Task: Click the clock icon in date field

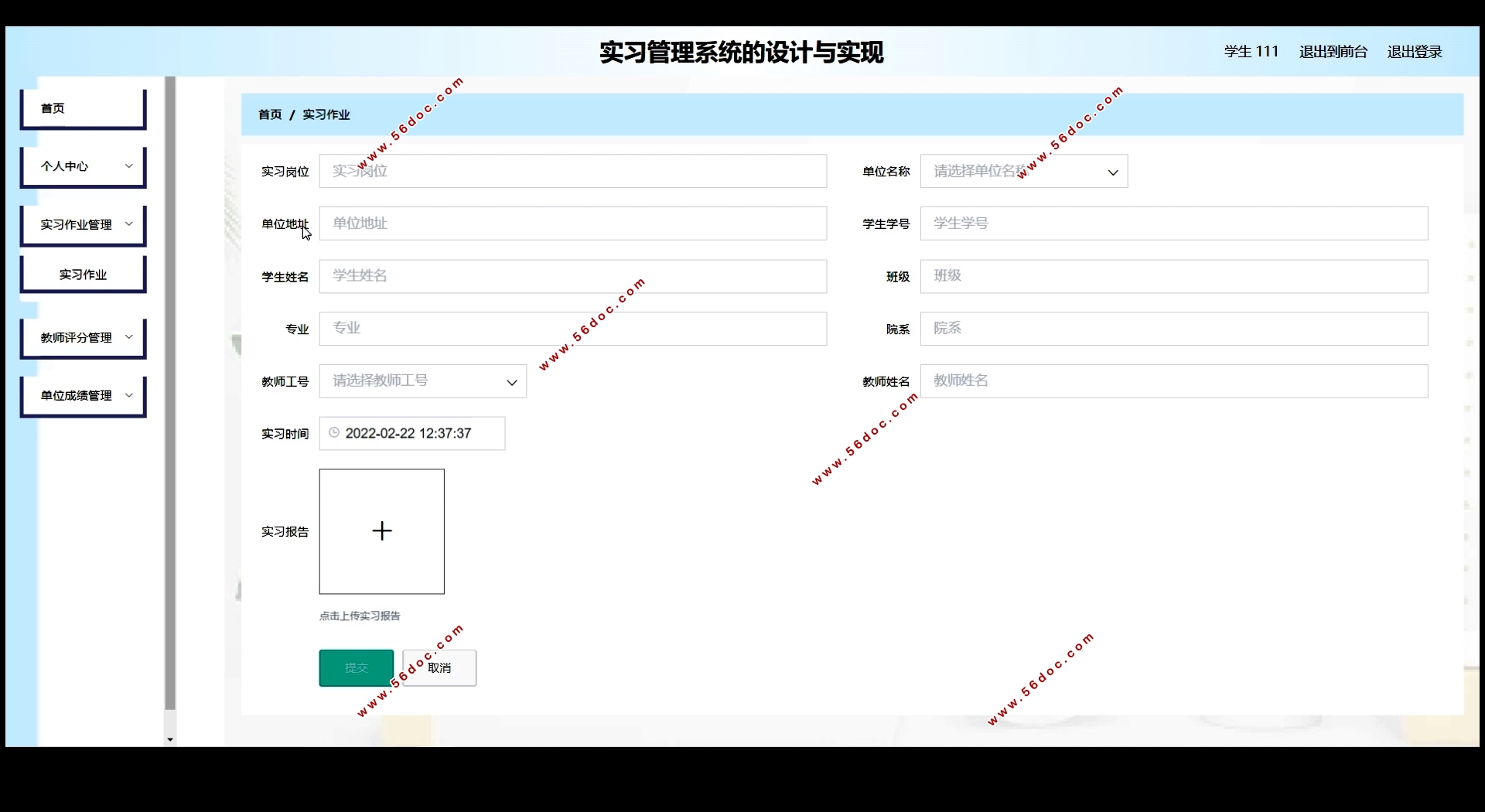Action: pyautogui.click(x=334, y=433)
